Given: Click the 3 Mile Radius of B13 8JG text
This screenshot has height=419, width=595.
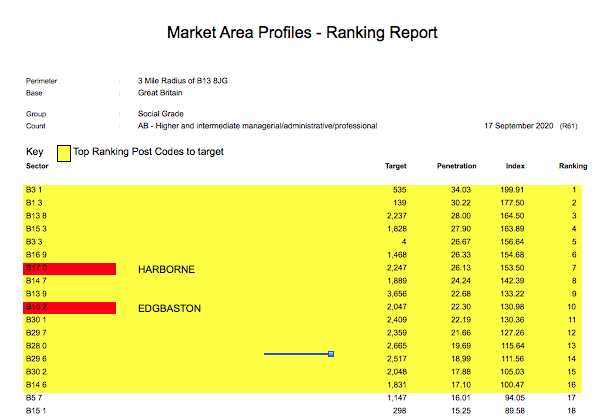Looking at the screenshot, I should 183,81.
